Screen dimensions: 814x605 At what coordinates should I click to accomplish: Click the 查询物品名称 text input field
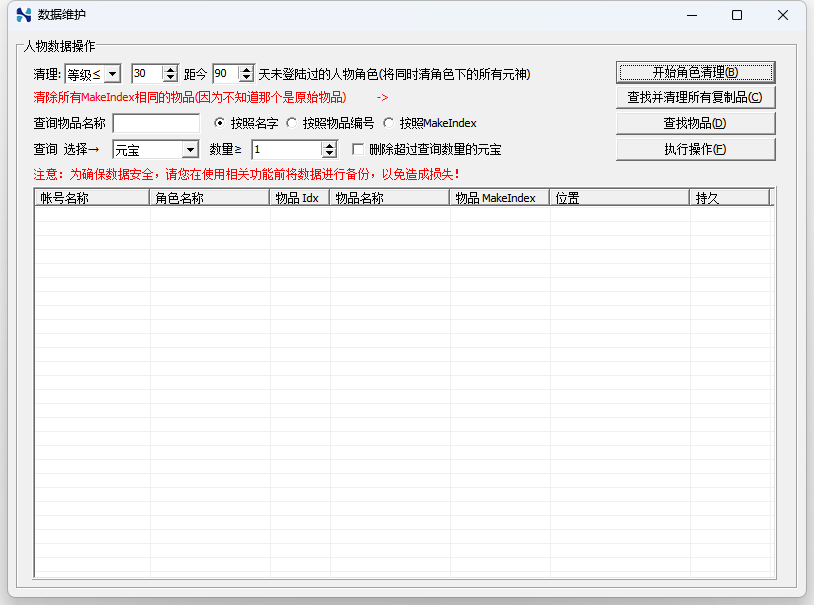(x=156, y=124)
